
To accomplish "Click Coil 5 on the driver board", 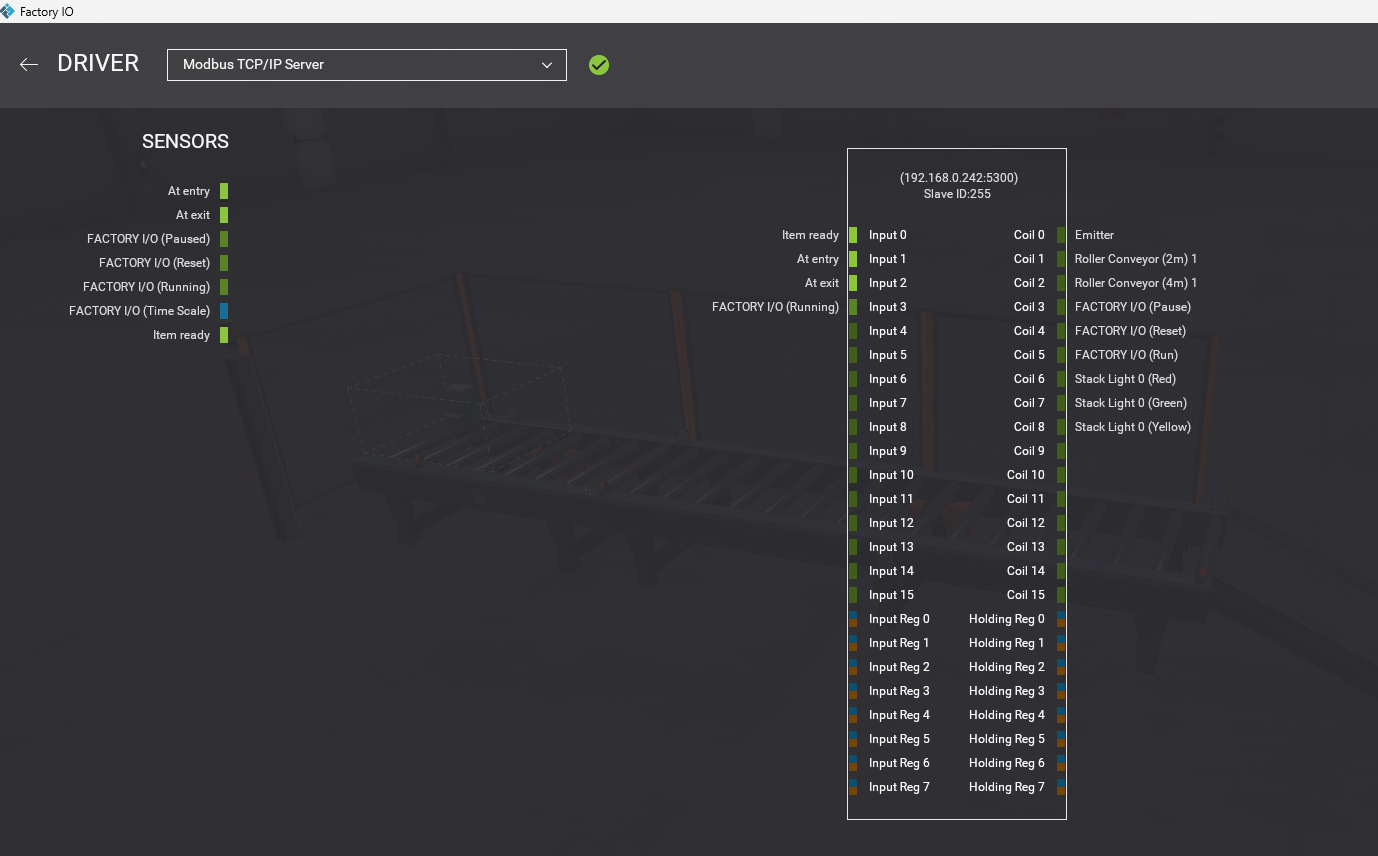I will pyautogui.click(x=1029, y=355).
